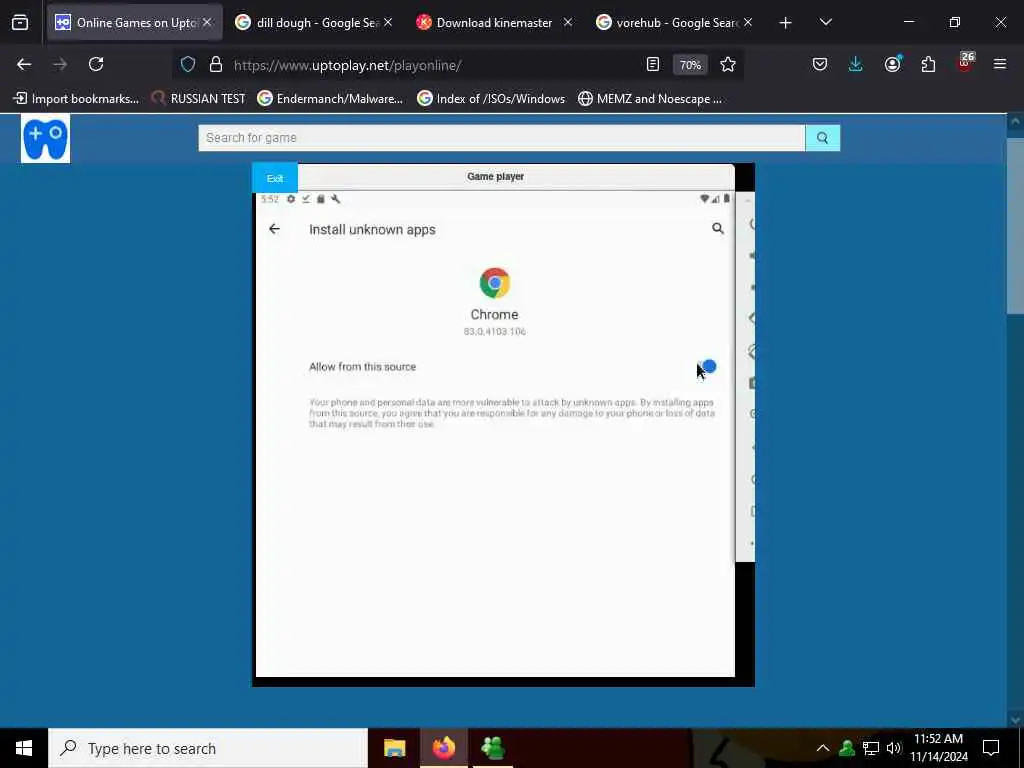
Task: Save page to Pocket
Action: (820, 64)
